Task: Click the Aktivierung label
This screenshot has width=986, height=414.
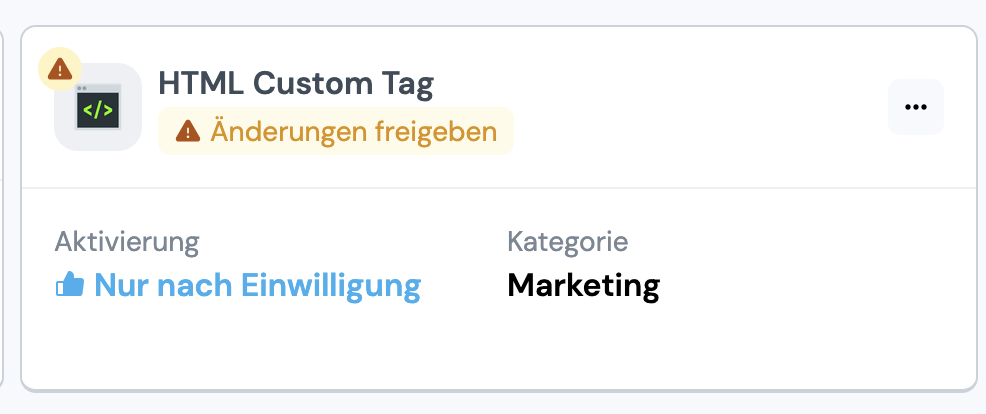Action: [x=127, y=241]
